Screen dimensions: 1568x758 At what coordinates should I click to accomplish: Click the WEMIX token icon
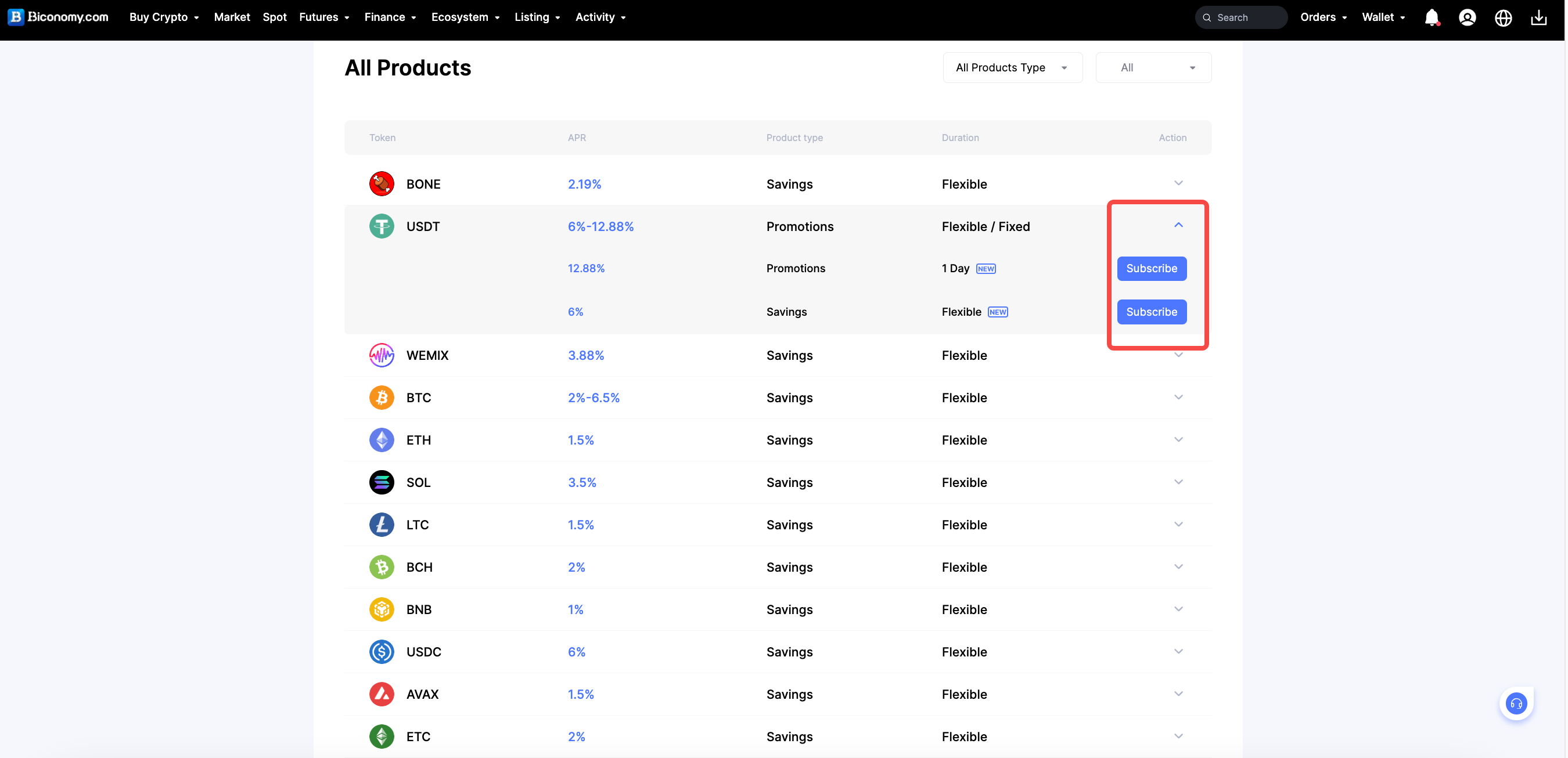[382, 355]
